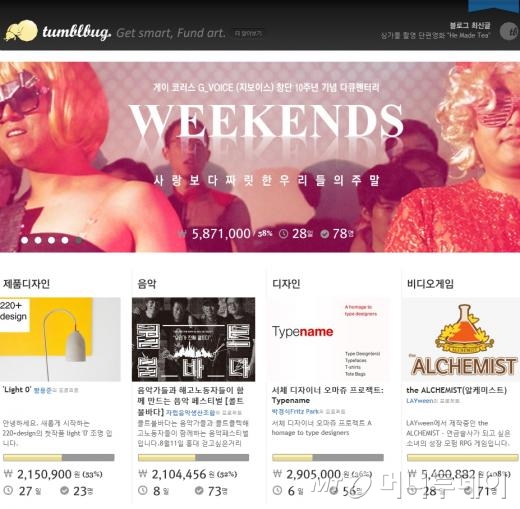Click the clock icon beside 8 days
Screen dimensions: 520x509
point(143,490)
